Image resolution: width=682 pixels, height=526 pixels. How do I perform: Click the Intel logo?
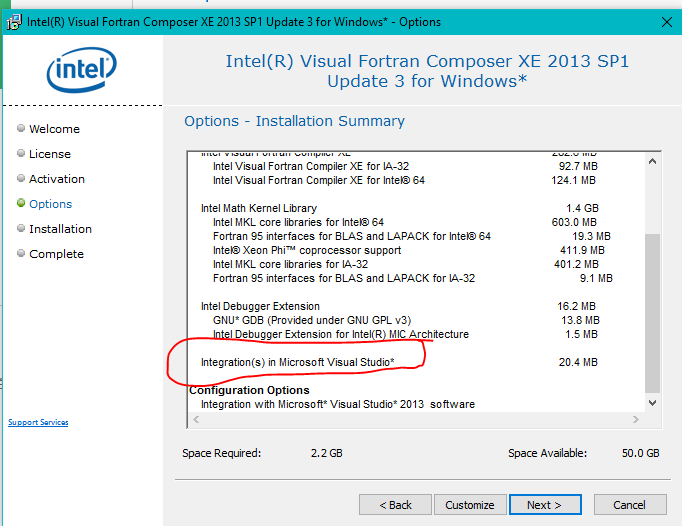pos(82,70)
